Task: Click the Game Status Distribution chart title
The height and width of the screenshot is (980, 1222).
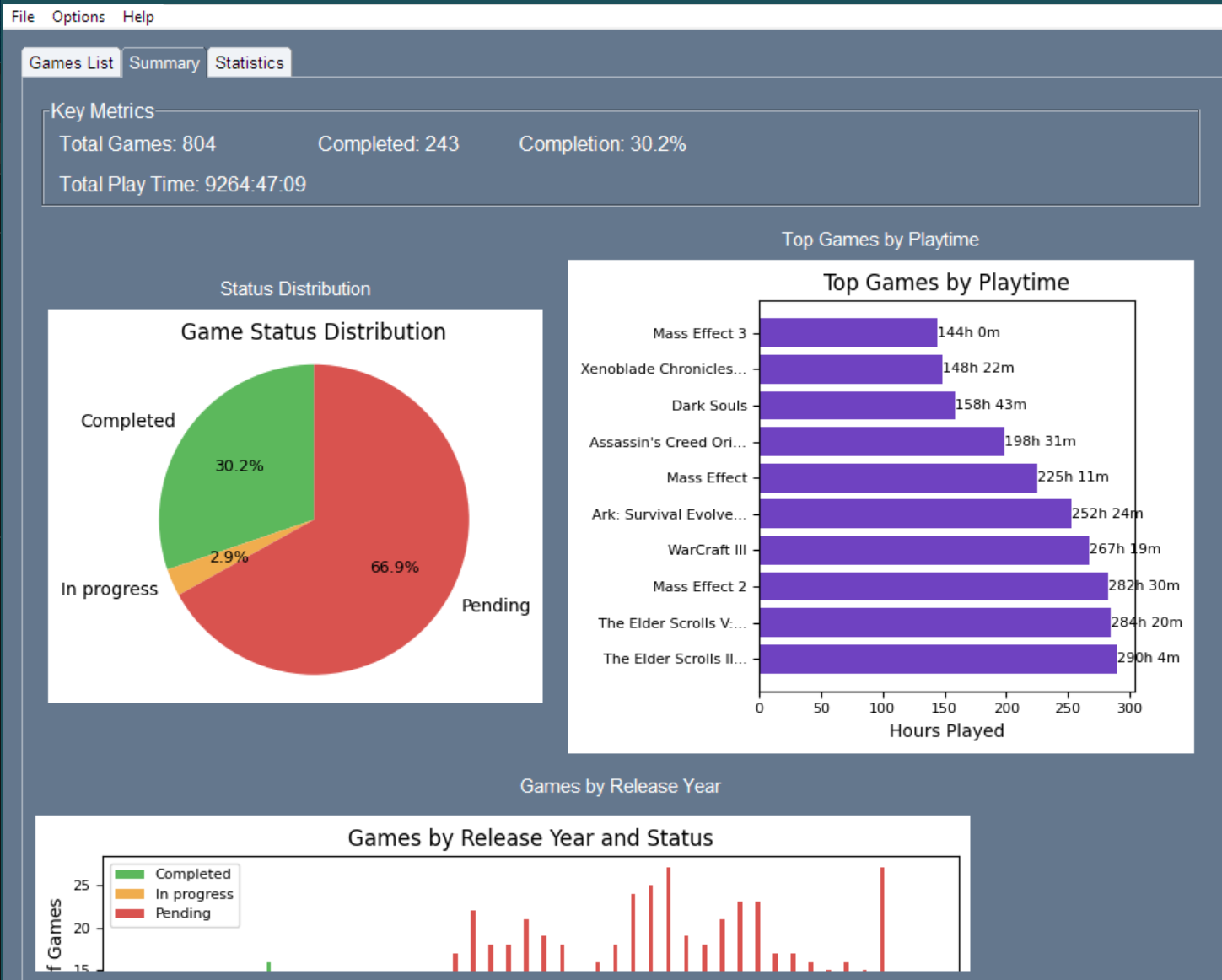Action: (x=313, y=331)
